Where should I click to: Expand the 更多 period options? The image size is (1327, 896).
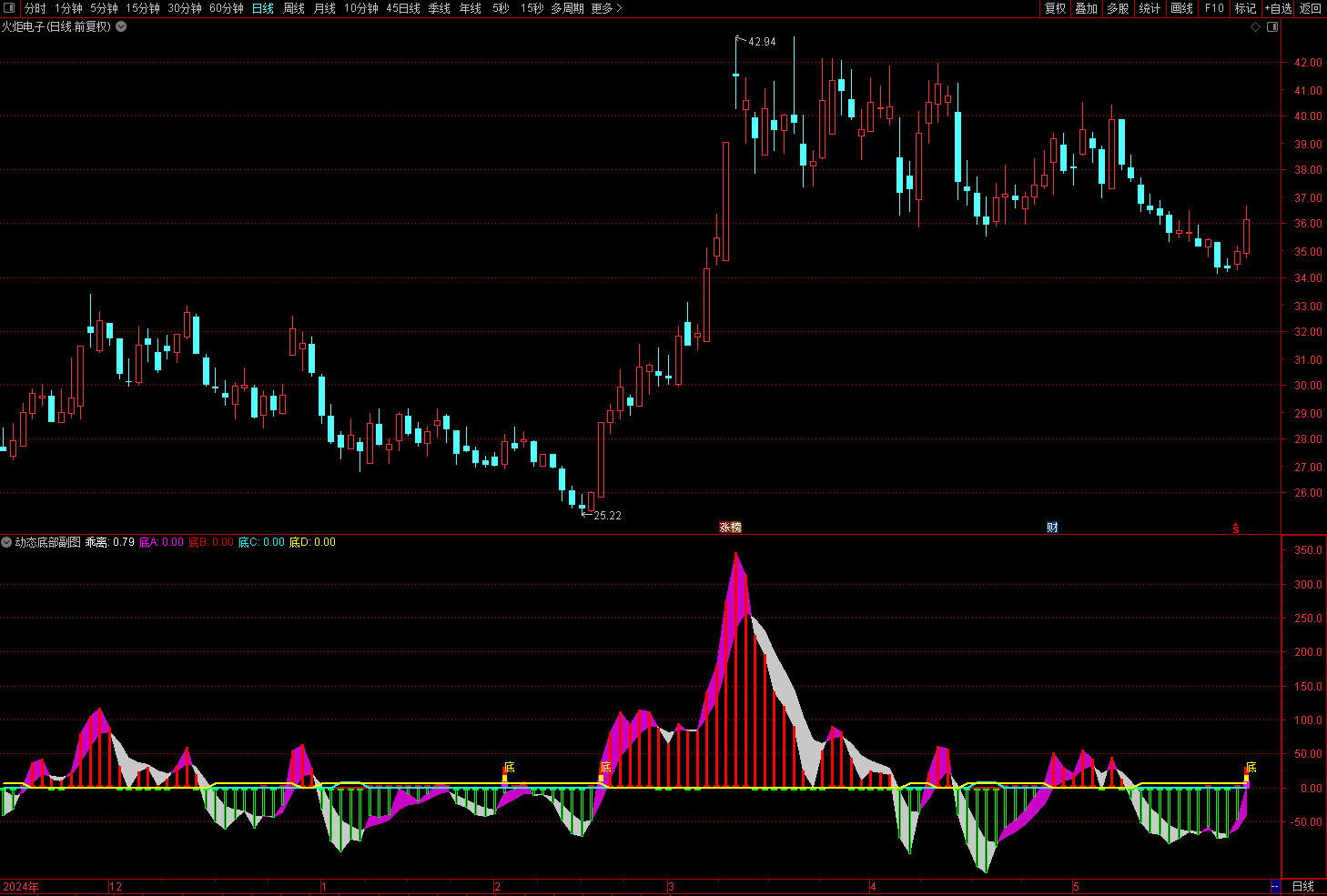(606, 8)
